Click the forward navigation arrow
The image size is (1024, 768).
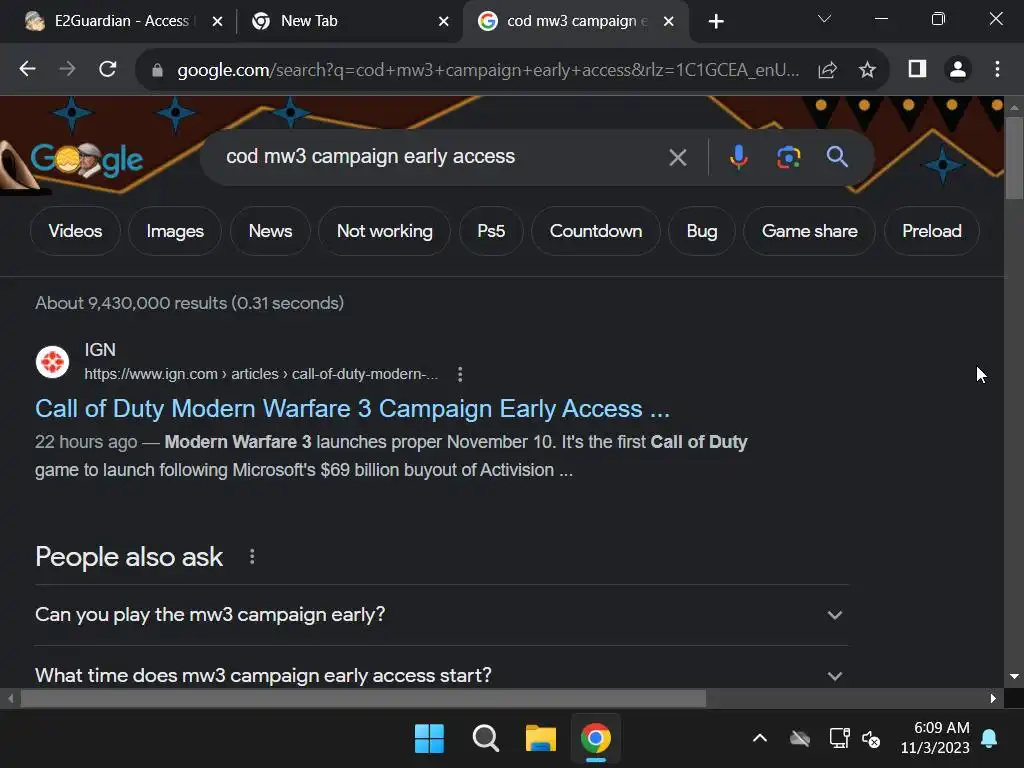pyautogui.click(x=67, y=69)
